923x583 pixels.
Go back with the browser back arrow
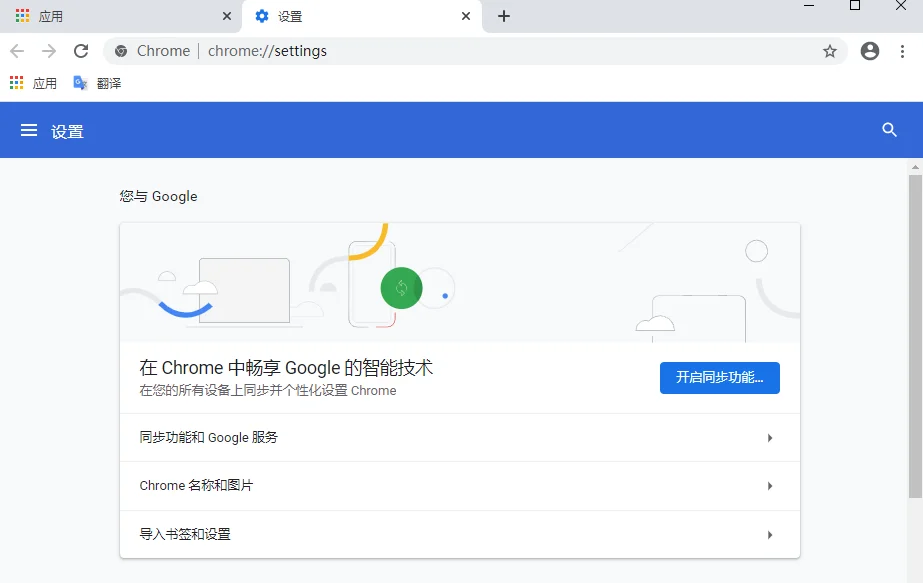coord(17,51)
